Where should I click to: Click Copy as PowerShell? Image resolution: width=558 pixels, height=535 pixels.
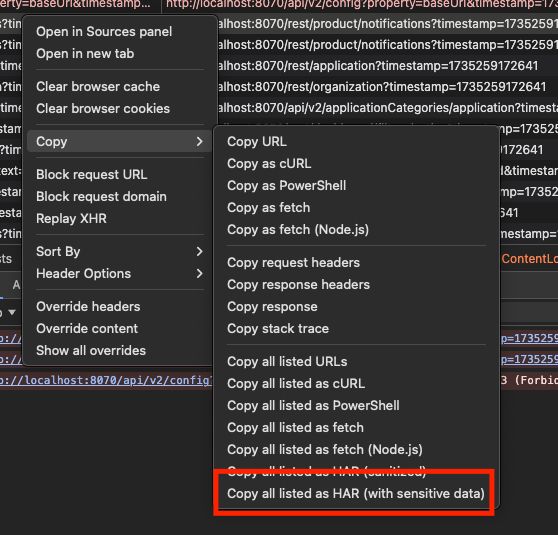pos(286,186)
